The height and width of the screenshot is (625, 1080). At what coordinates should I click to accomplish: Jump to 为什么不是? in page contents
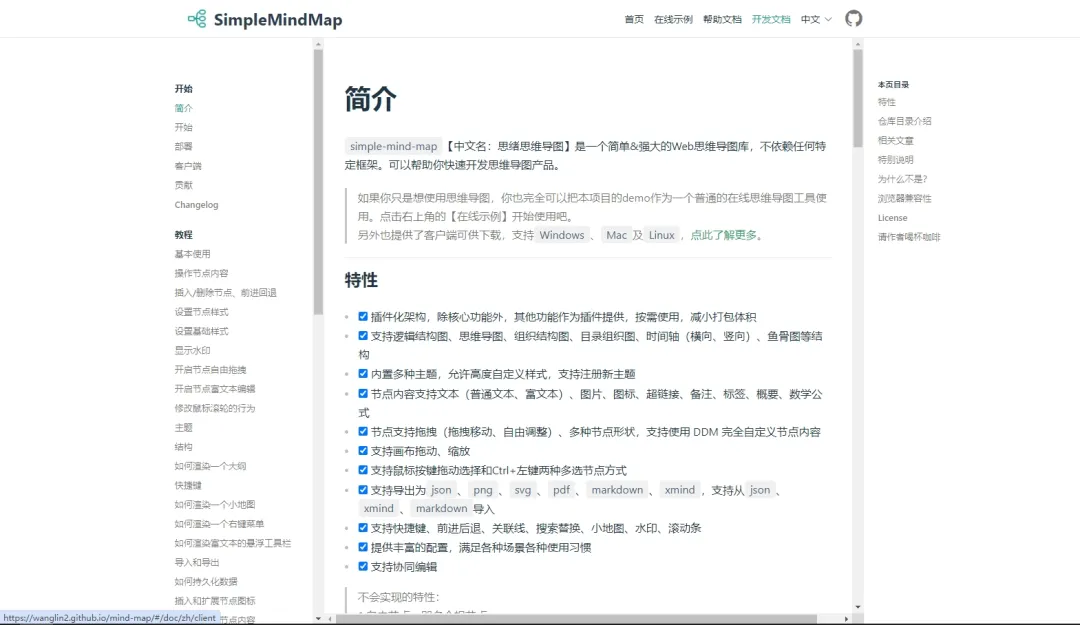(x=902, y=179)
